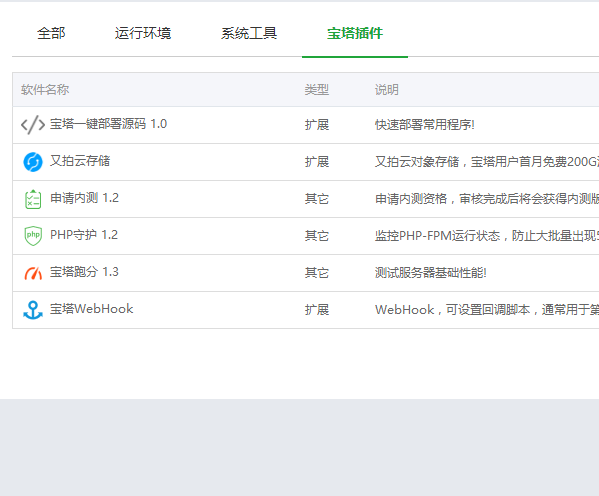Switch to the 全部 tab
Image resolution: width=599 pixels, height=496 pixels.
(x=51, y=33)
